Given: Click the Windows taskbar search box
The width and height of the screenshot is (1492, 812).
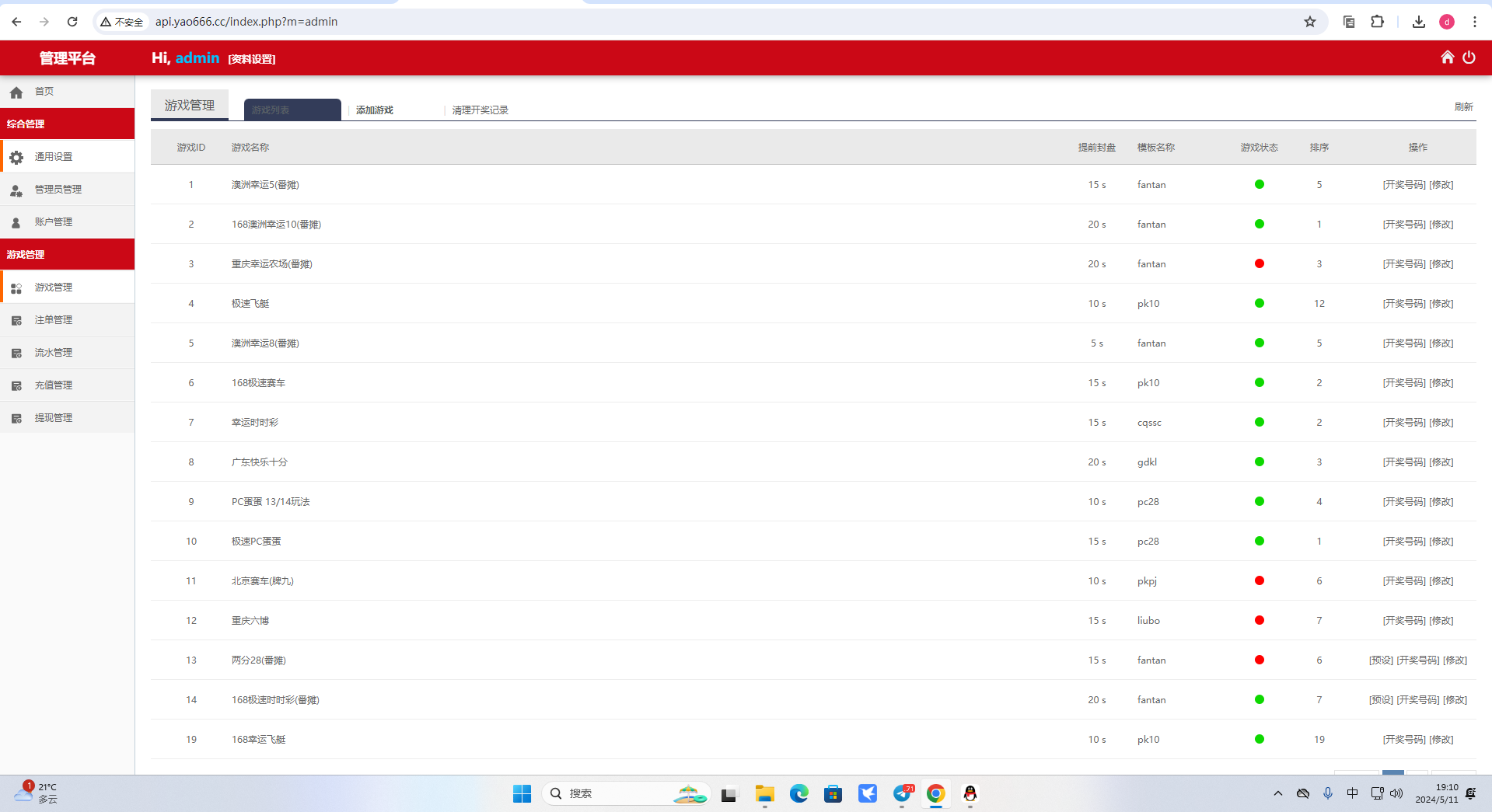Looking at the screenshot, I should pyautogui.click(x=614, y=793).
